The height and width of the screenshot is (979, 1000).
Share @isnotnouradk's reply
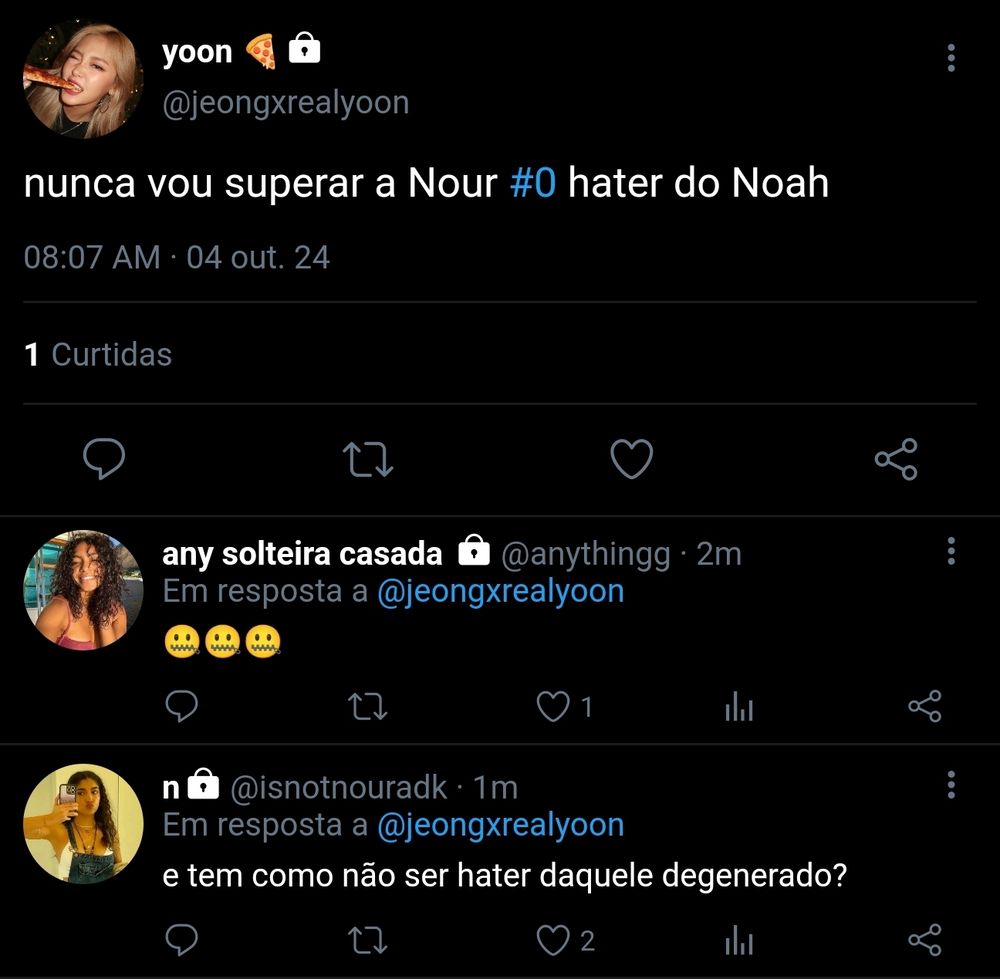point(924,939)
